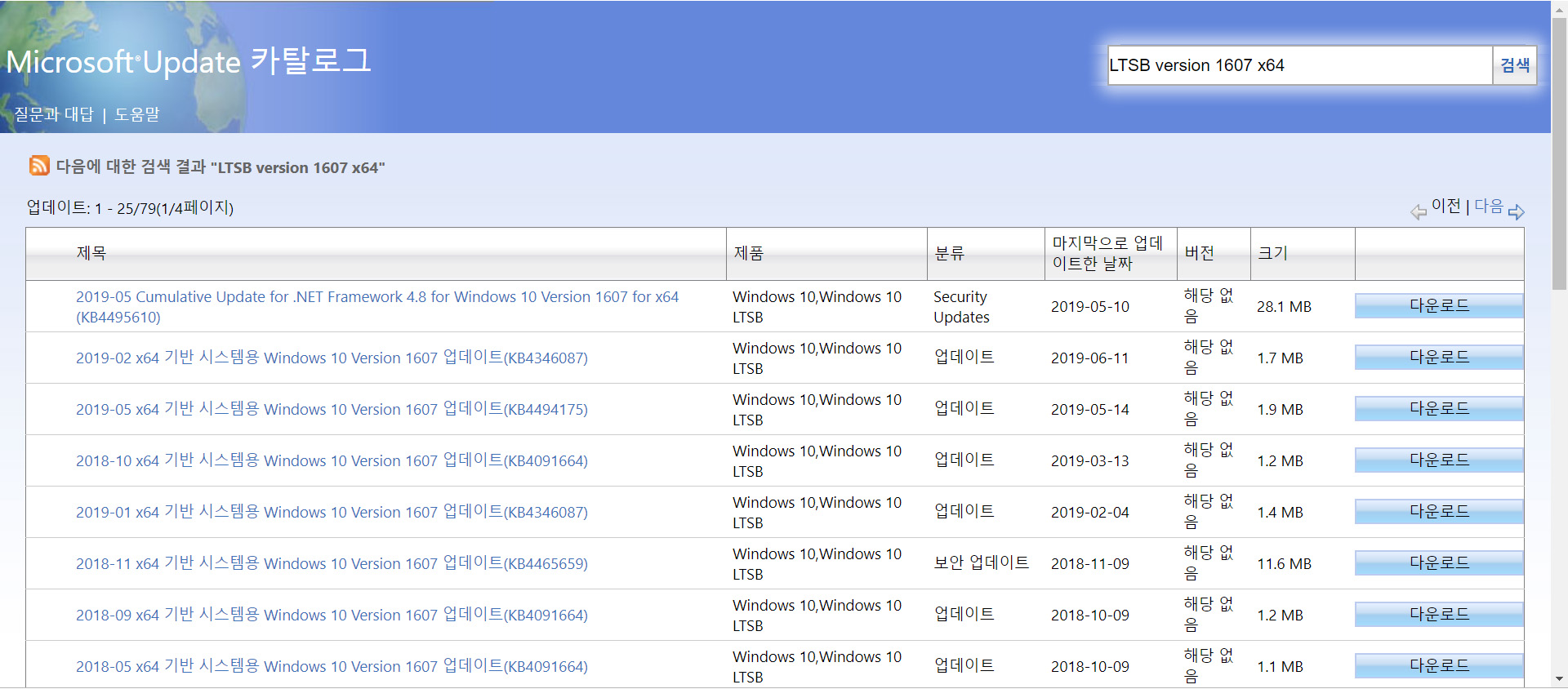Sort by the 크기 size column header
This screenshot has height=689, width=1568.
pos(1272,253)
